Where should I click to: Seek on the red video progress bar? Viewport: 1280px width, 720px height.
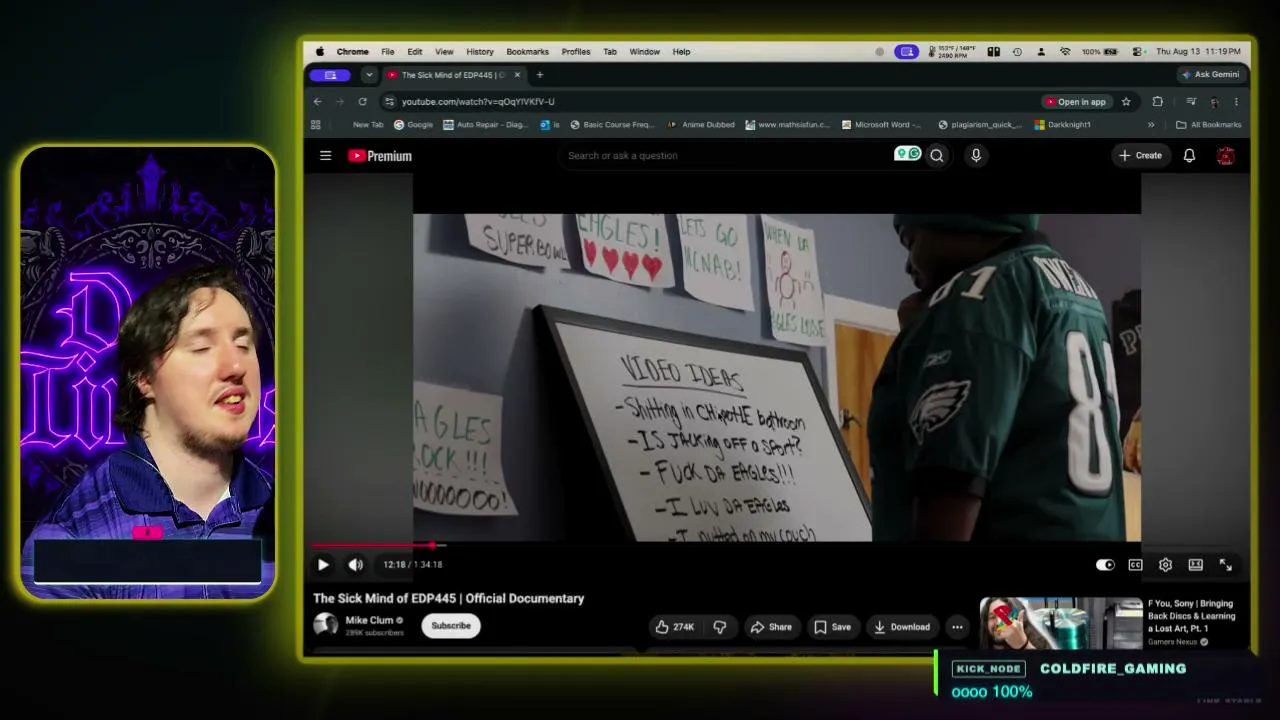click(777, 546)
